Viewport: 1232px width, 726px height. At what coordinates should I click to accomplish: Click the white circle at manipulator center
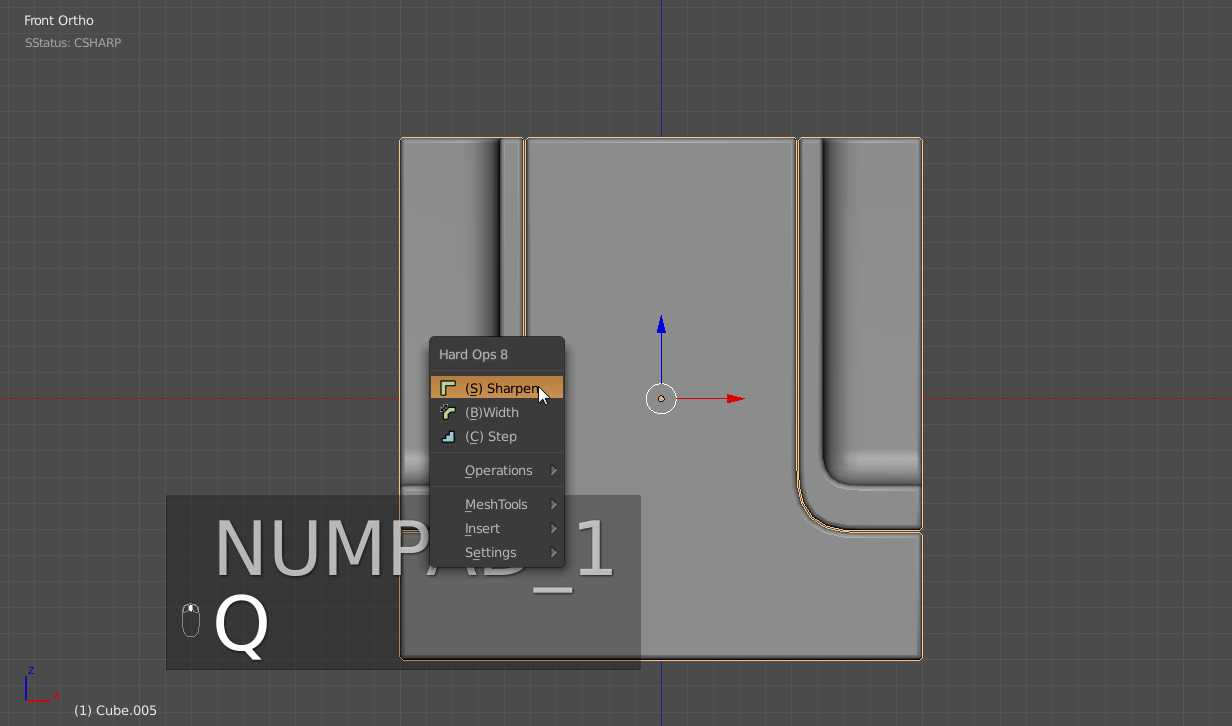(661, 398)
